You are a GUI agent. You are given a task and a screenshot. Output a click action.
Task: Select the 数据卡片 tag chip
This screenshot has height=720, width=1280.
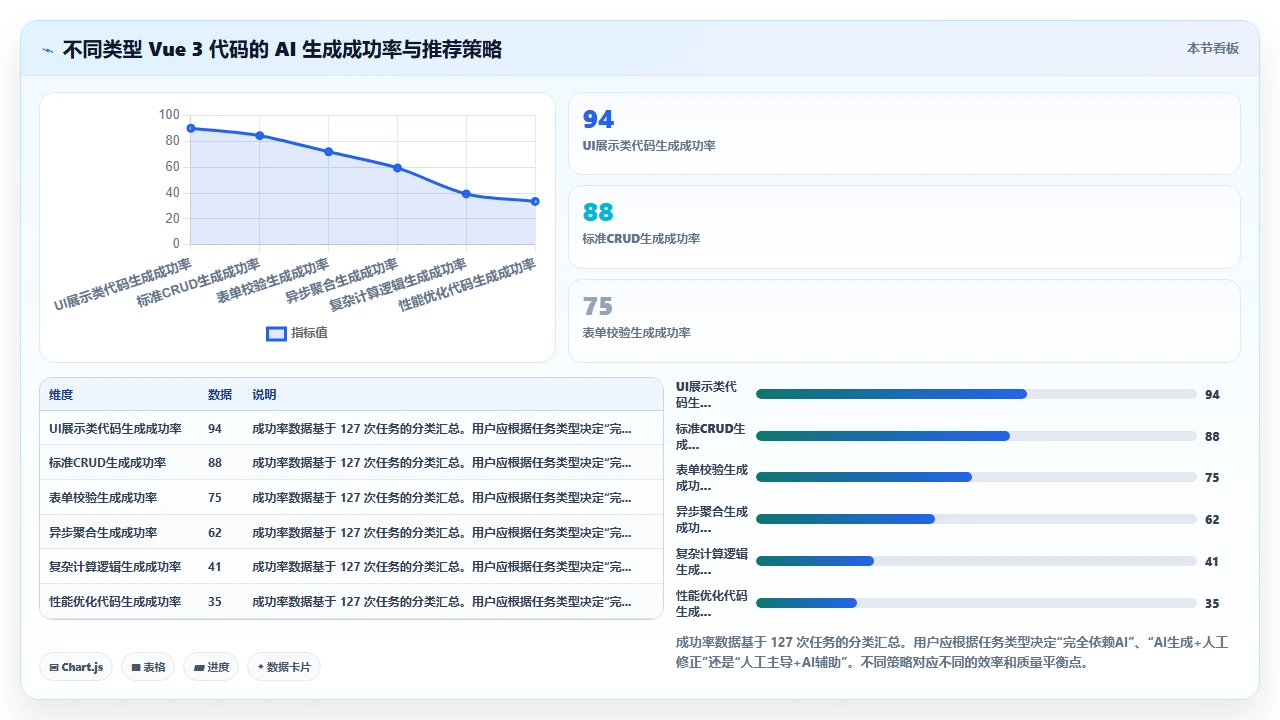coord(284,667)
